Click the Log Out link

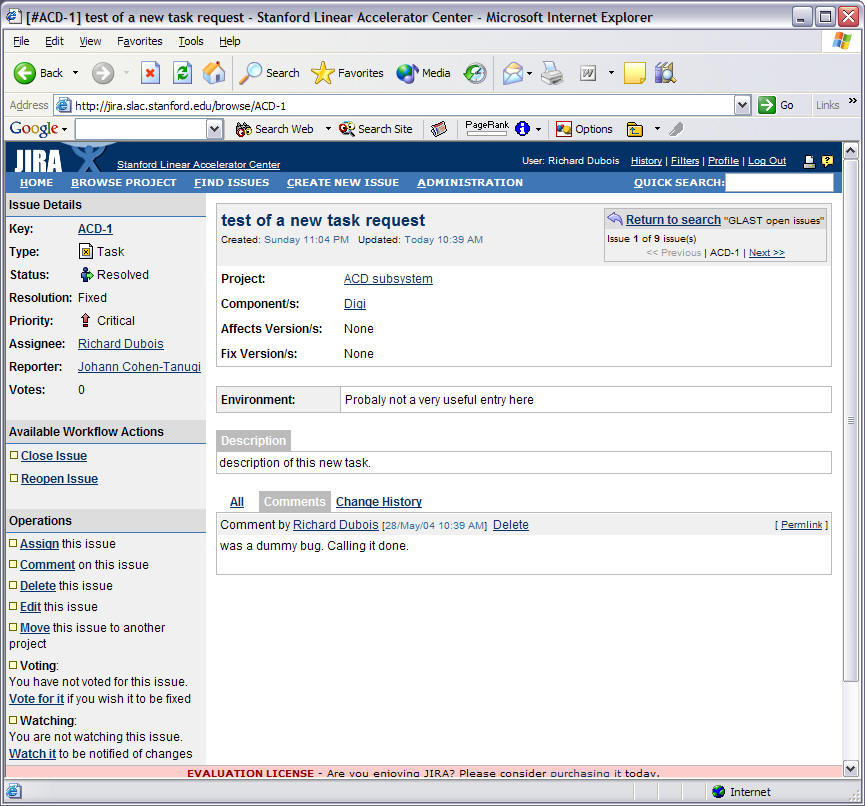click(767, 161)
